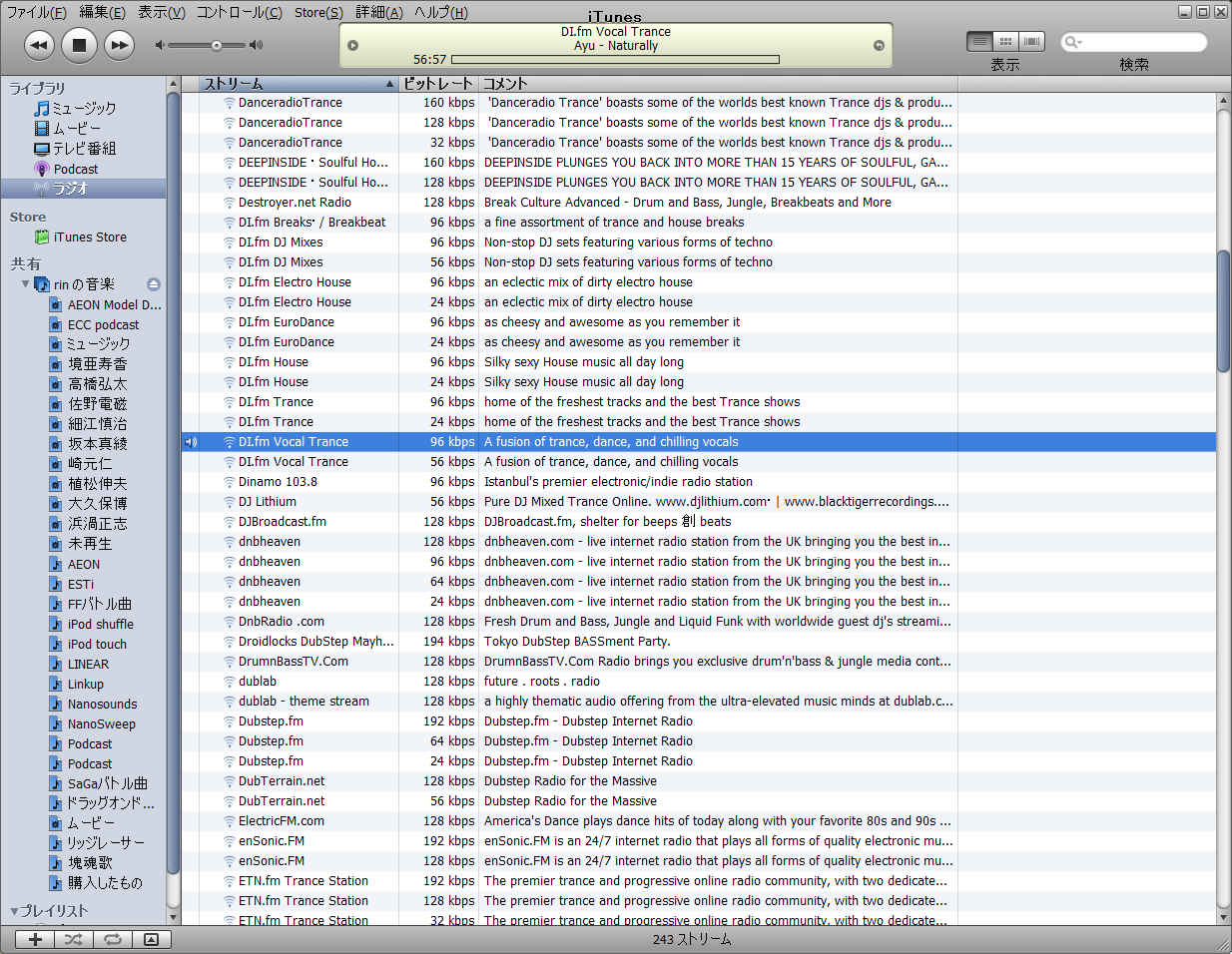Go to the previous track
This screenshot has width=1232, height=954.
[x=39, y=44]
